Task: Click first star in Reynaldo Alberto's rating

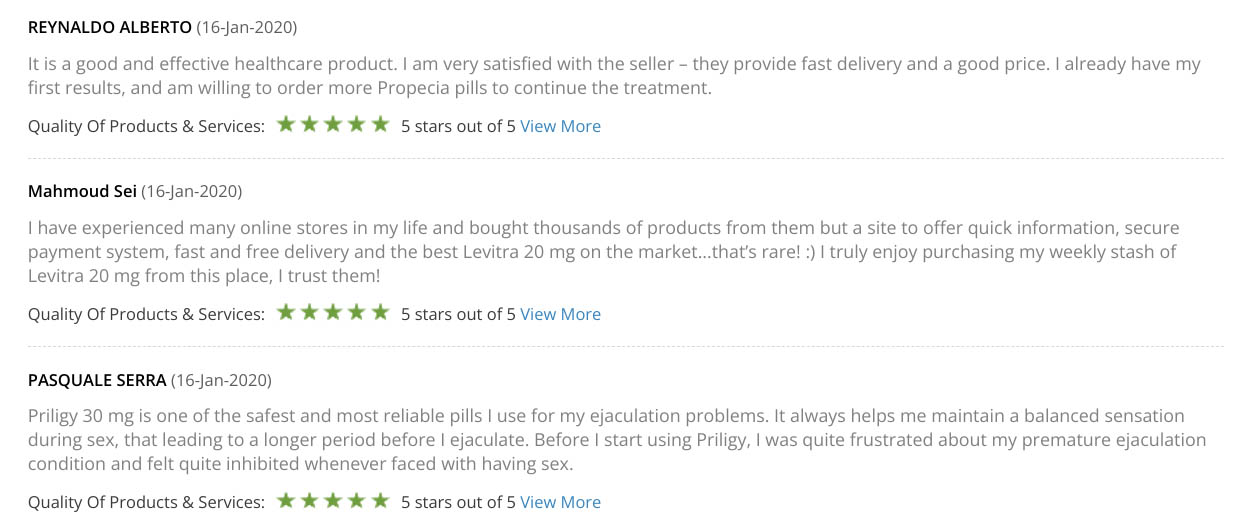Action: click(x=286, y=125)
